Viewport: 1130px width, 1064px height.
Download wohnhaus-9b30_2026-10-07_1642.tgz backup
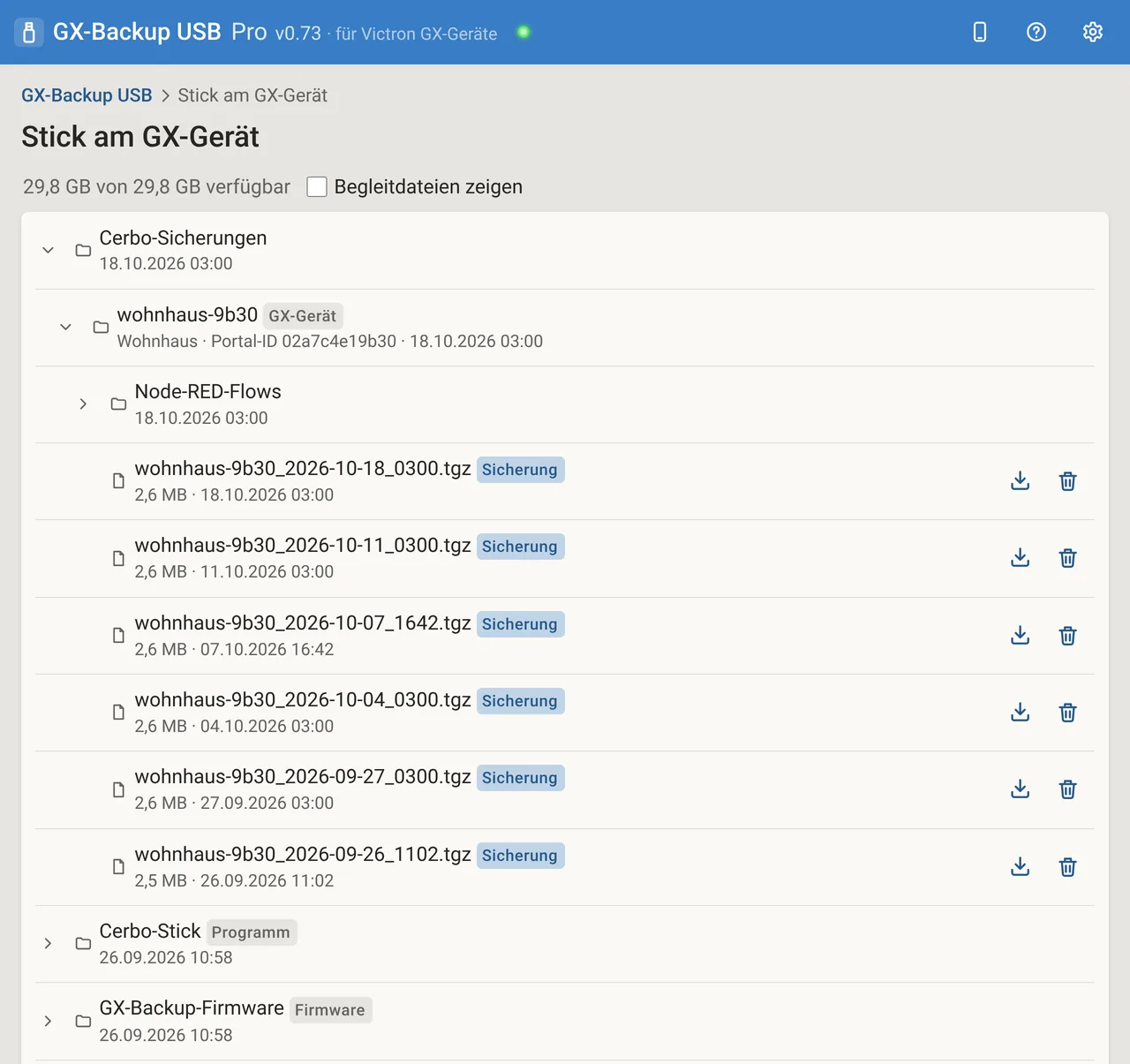click(x=1020, y=636)
